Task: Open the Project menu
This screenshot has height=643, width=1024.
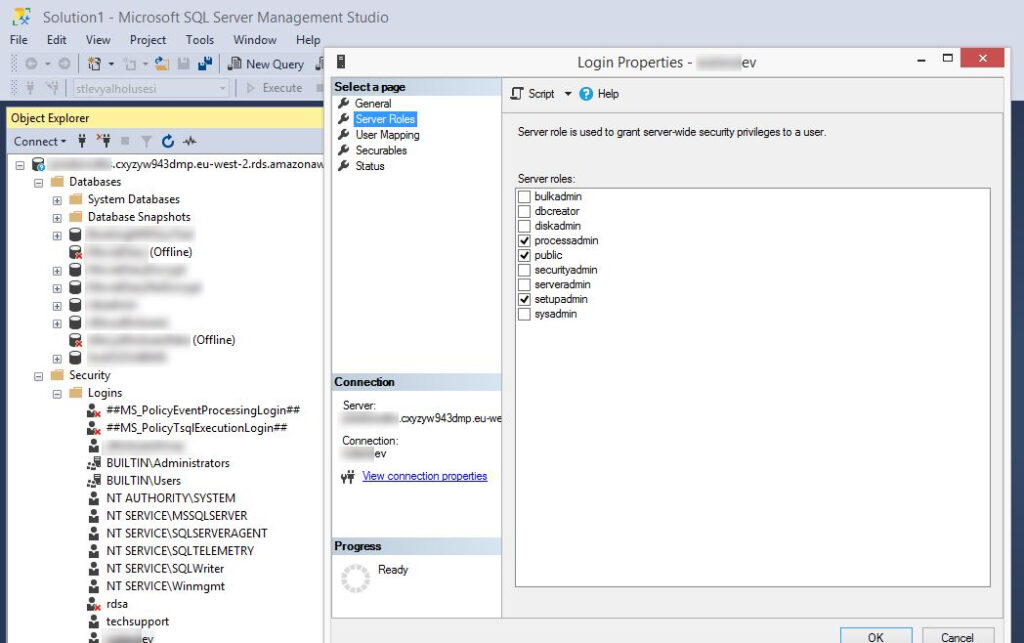Action: (x=148, y=40)
